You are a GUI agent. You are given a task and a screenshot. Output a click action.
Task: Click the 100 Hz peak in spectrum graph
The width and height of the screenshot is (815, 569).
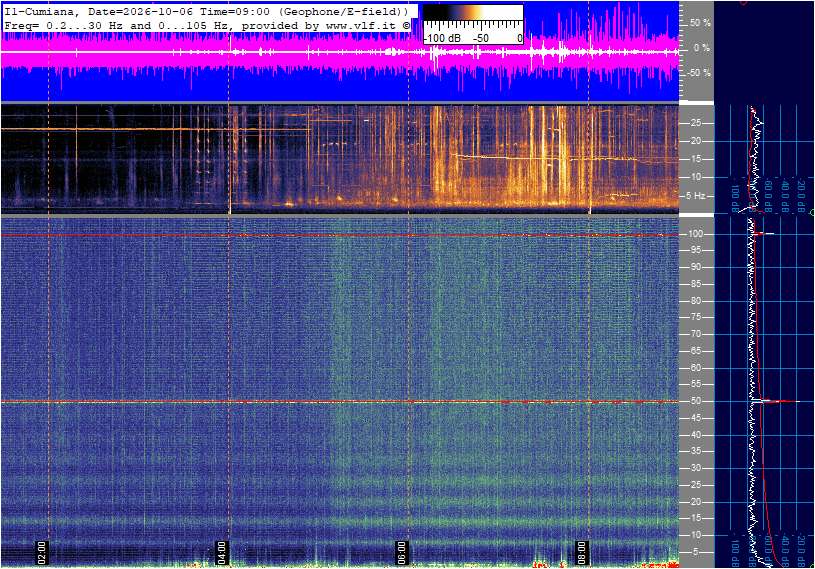[x=763, y=234]
